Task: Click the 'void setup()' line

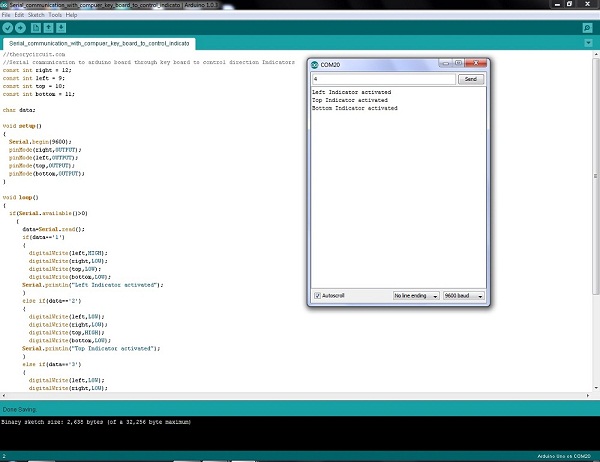Action: tap(22, 126)
